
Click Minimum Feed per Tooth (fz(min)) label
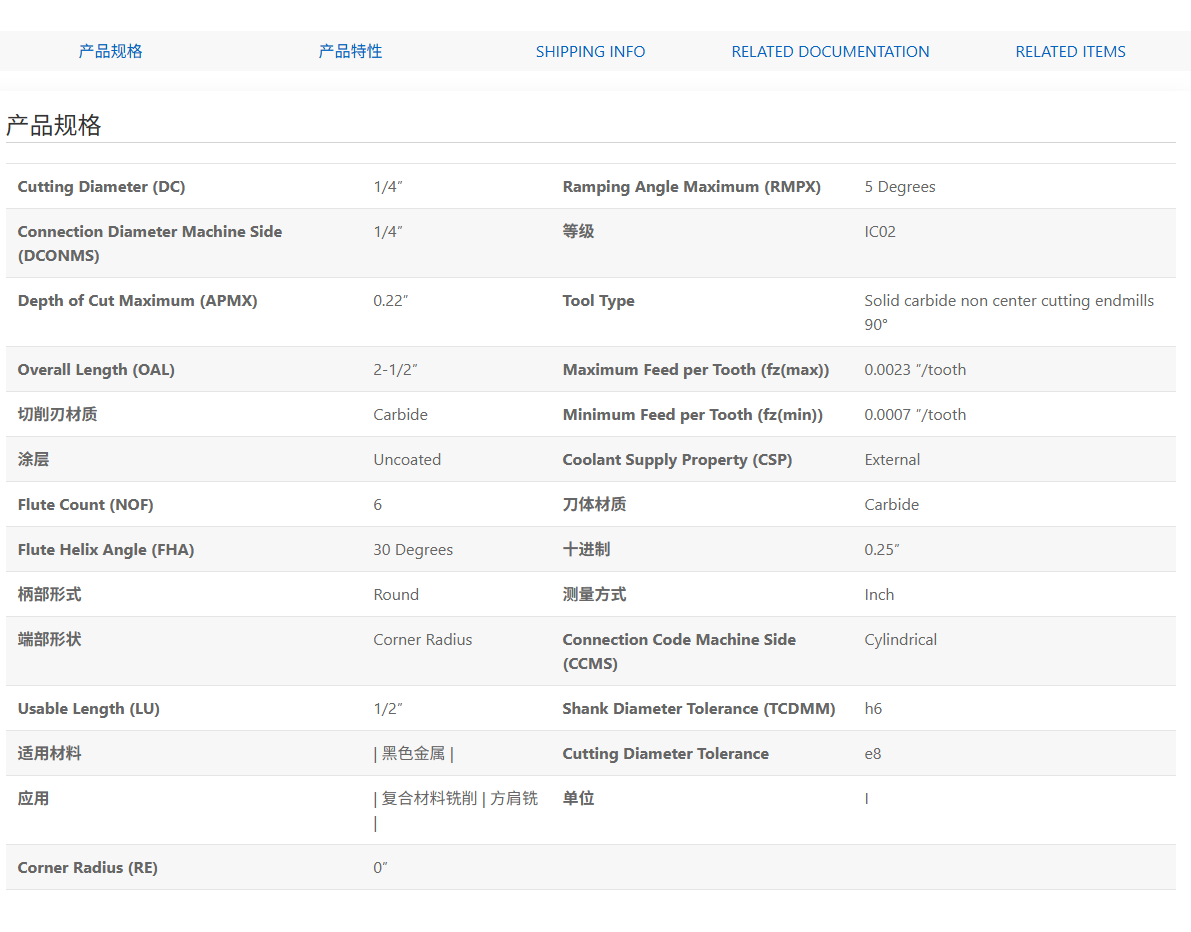692,415
